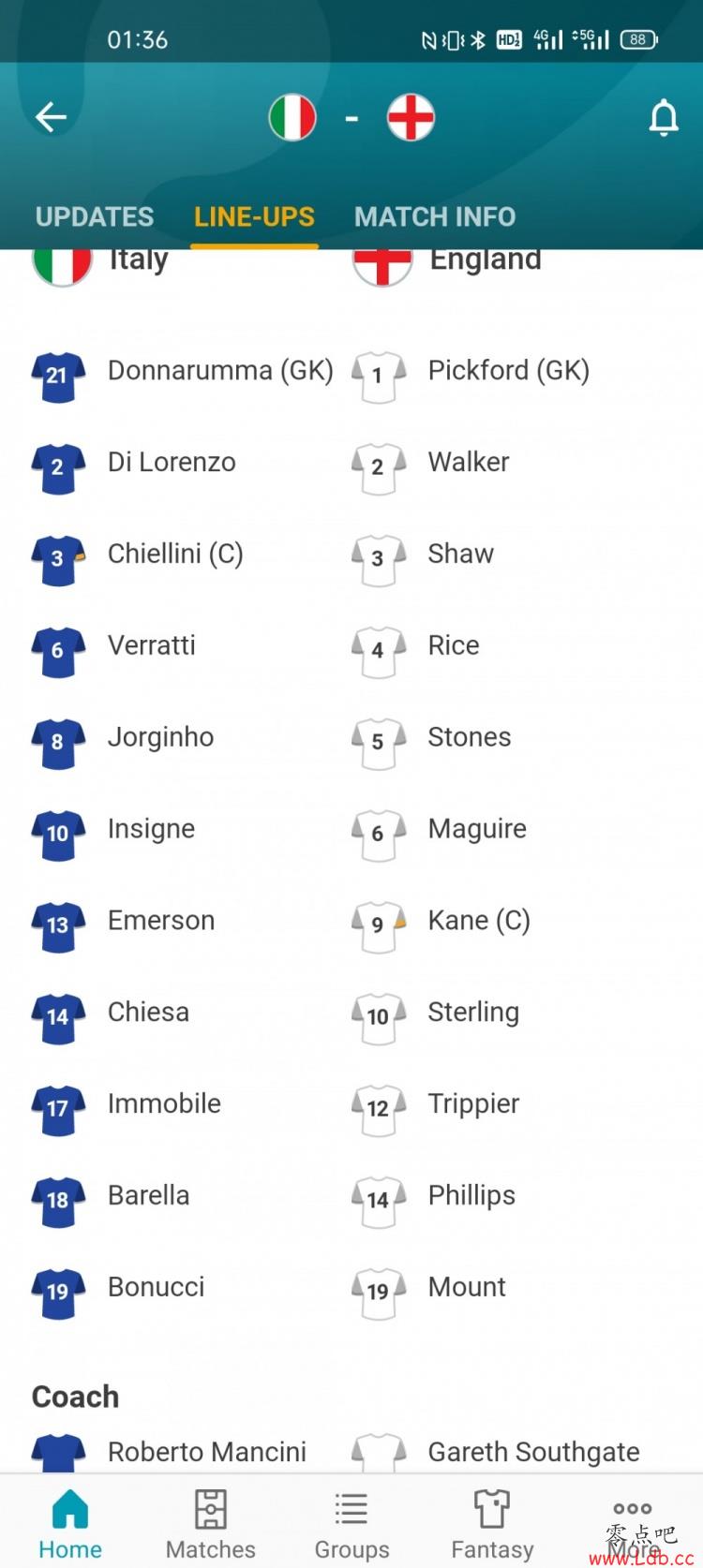Open player Chiellini (C)
This screenshot has height=1568, width=703.
[x=175, y=554]
